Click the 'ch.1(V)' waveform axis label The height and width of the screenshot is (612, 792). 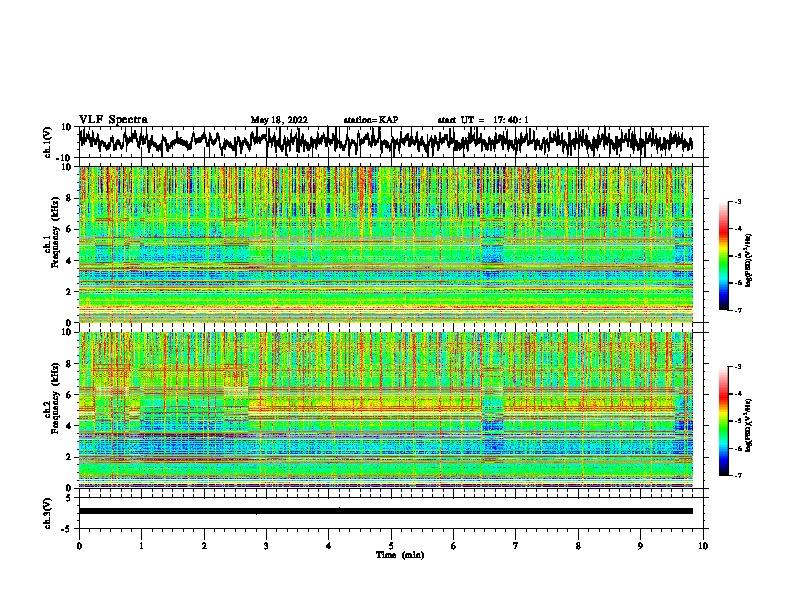coord(48,142)
